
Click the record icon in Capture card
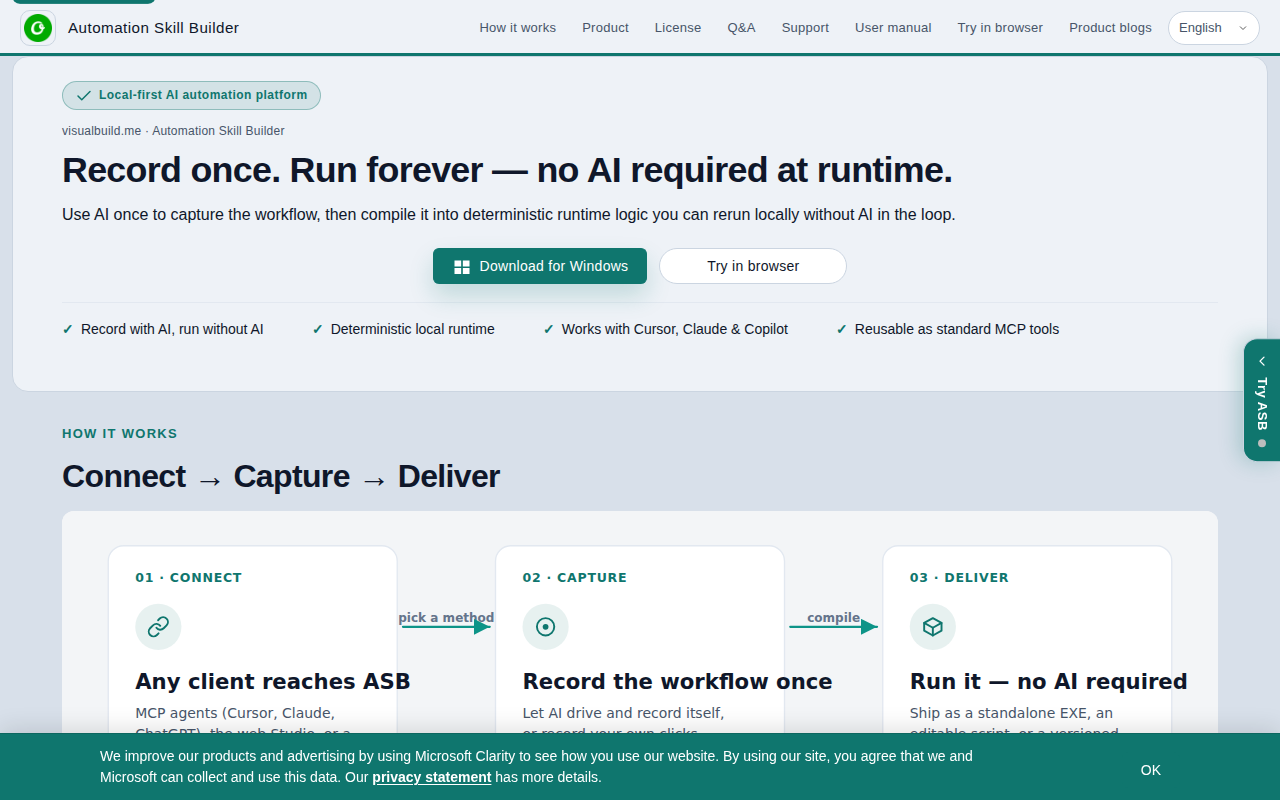[x=545, y=627]
